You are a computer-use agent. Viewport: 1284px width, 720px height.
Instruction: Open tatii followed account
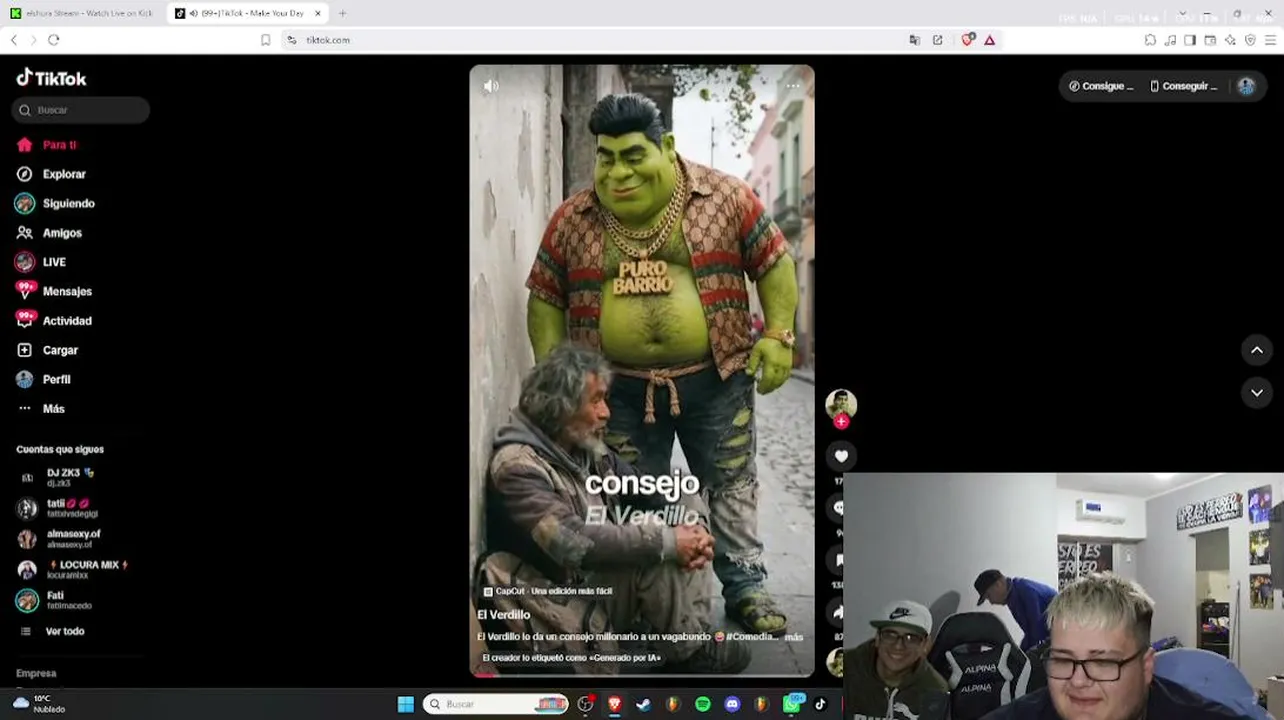pyautogui.click(x=58, y=508)
